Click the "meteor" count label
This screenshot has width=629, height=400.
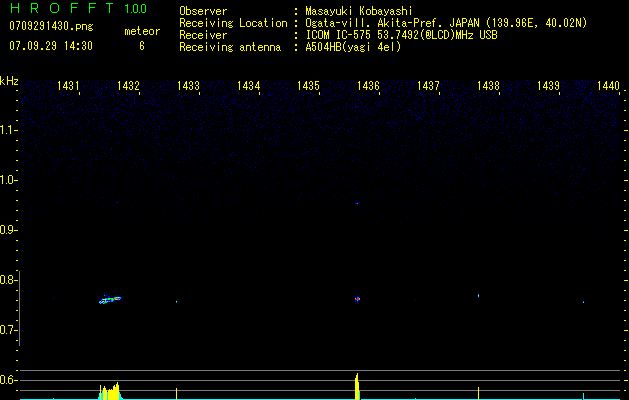[x=142, y=31]
